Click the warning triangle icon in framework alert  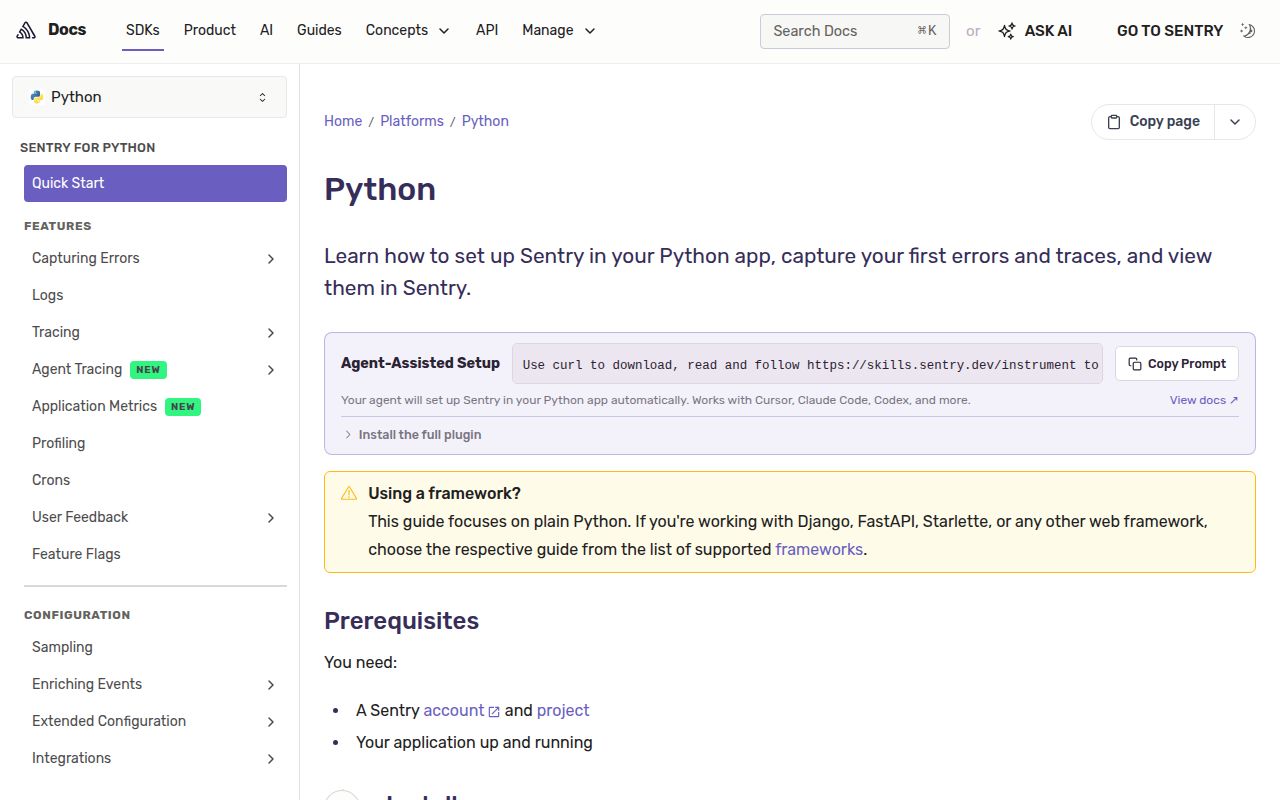(x=349, y=493)
